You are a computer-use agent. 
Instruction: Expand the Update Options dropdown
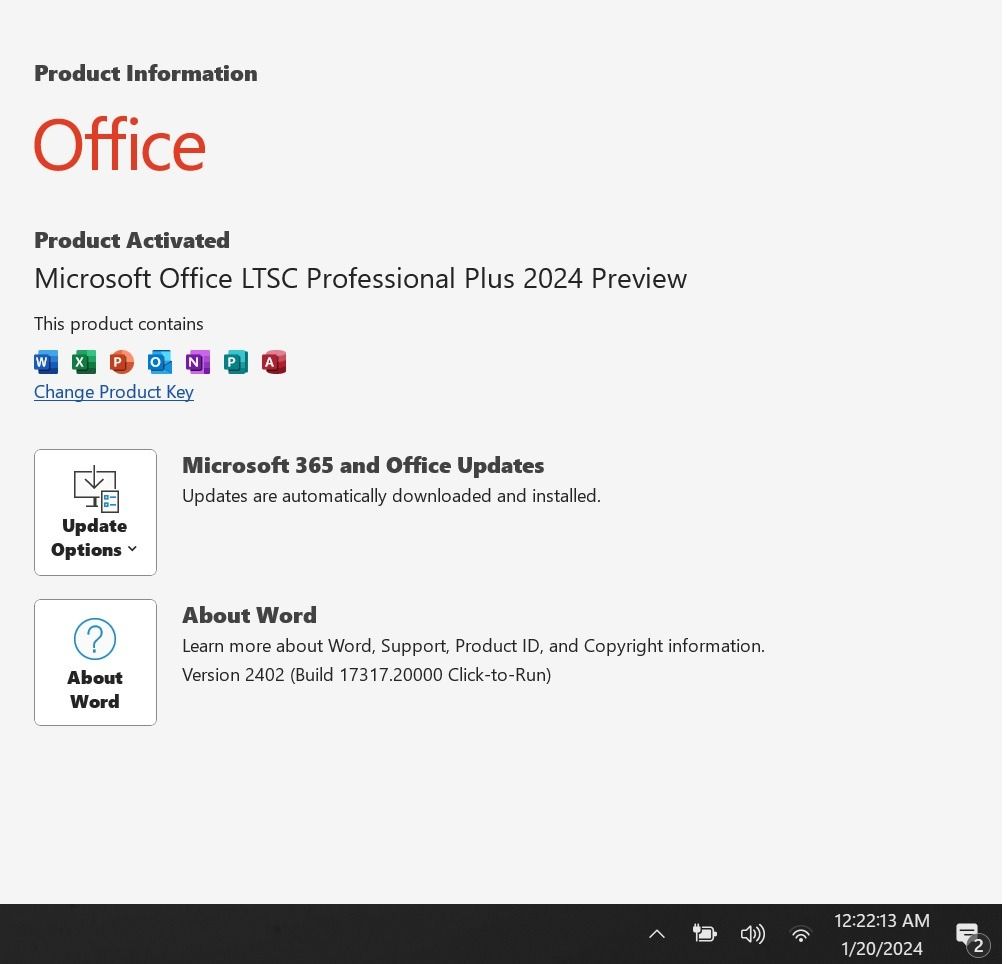(95, 513)
